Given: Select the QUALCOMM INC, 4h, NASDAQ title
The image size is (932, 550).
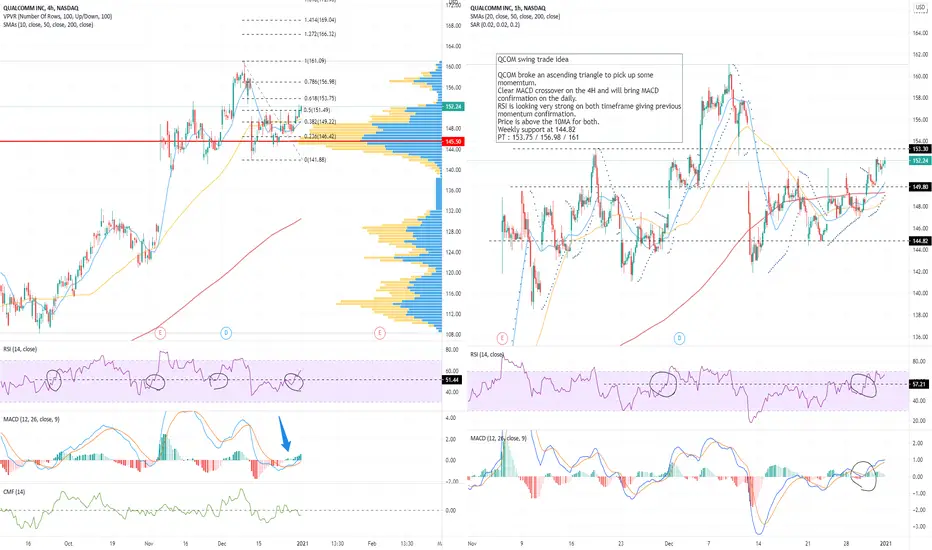Looking at the screenshot, I should [40, 8].
